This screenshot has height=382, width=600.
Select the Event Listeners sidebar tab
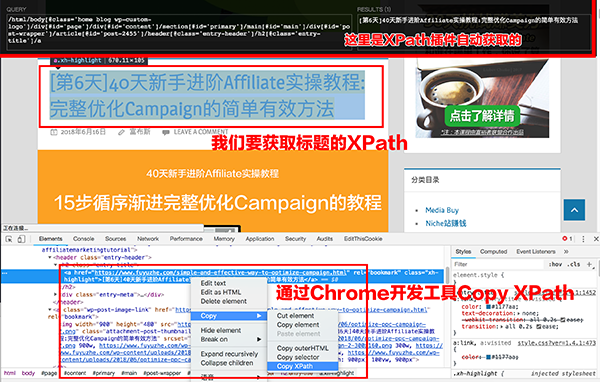tap(536, 251)
